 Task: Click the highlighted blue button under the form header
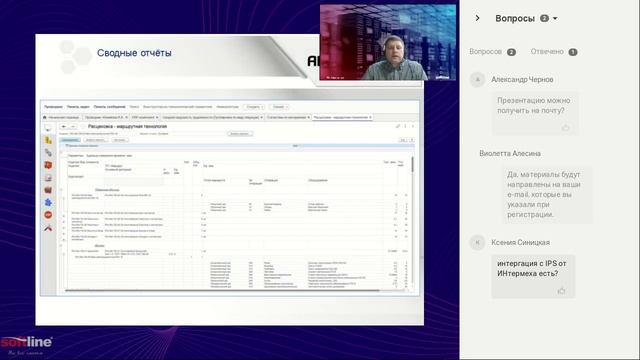(70, 140)
